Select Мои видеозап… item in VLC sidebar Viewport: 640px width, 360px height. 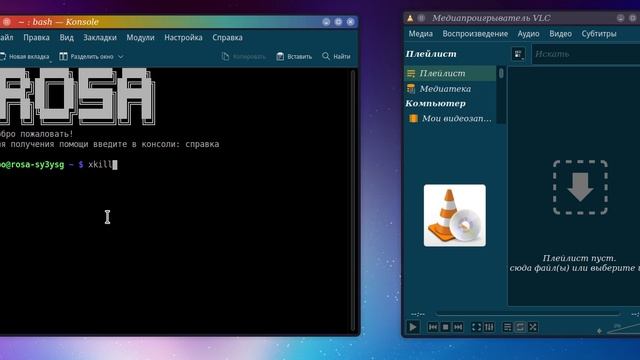(450, 118)
